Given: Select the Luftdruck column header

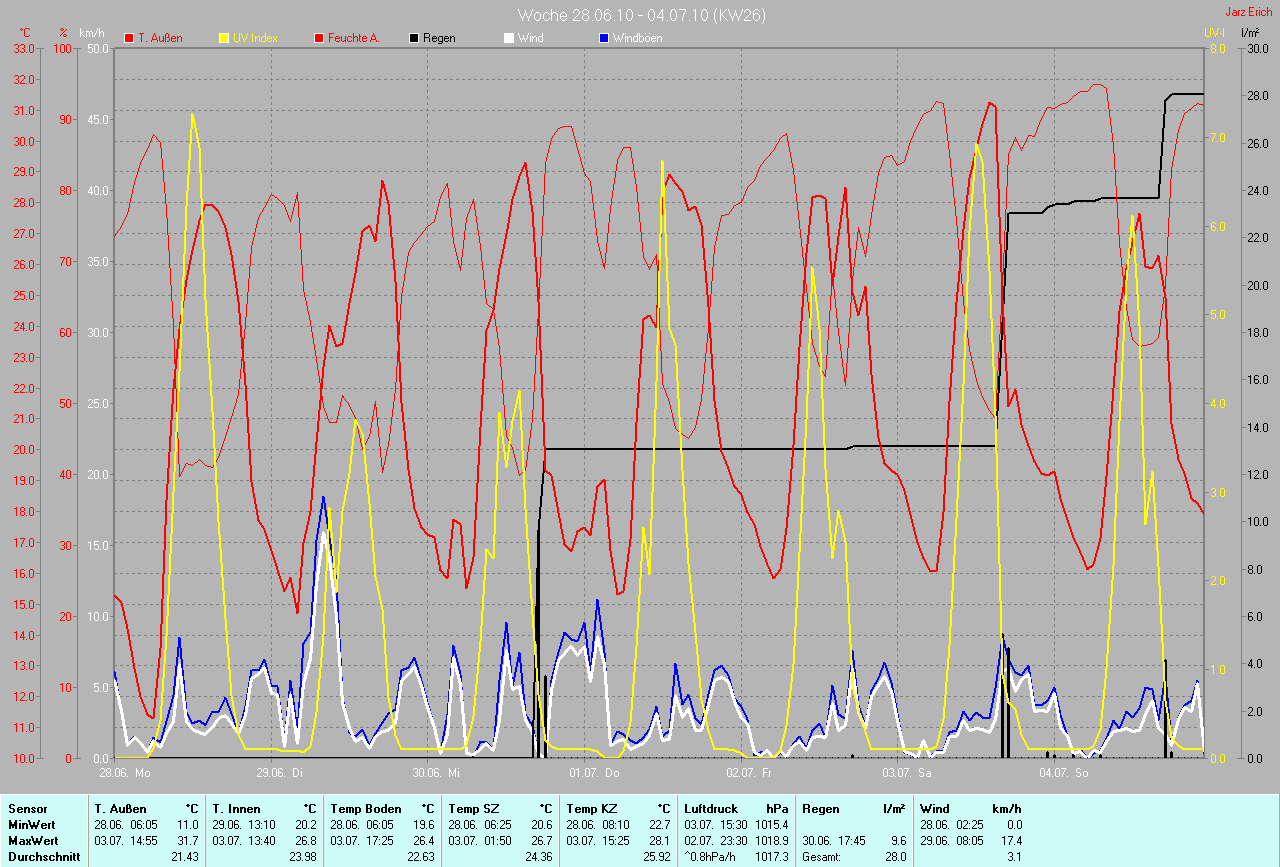Looking at the screenshot, I should [710, 809].
